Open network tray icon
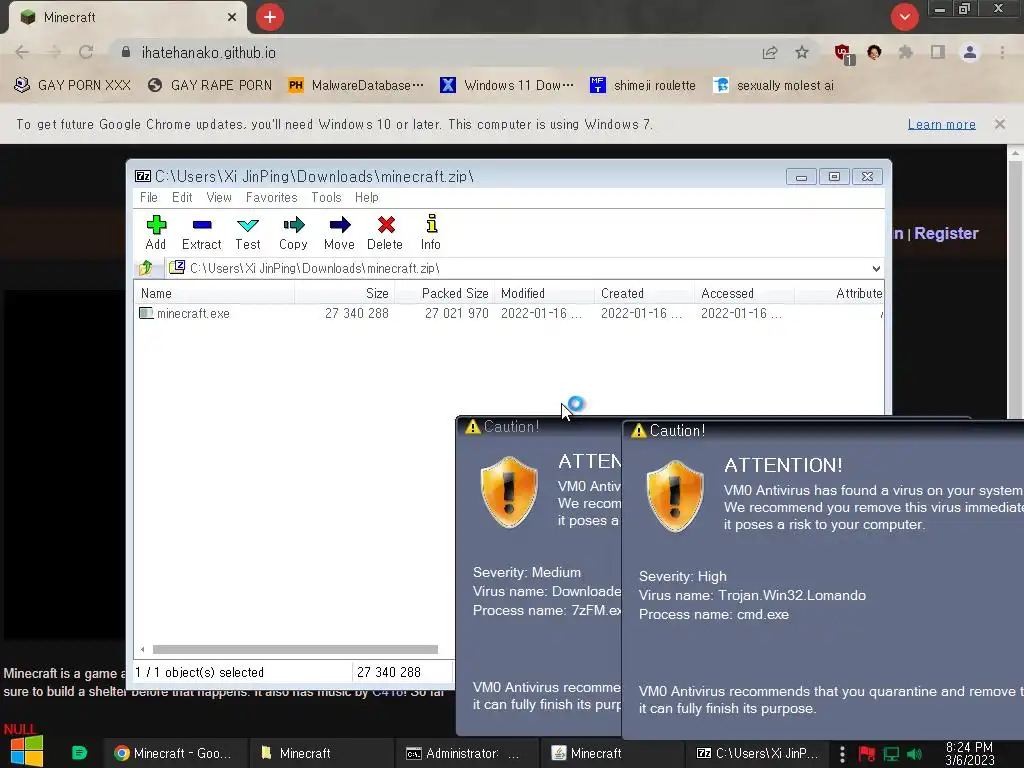This screenshot has height=768, width=1024. [891, 754]
